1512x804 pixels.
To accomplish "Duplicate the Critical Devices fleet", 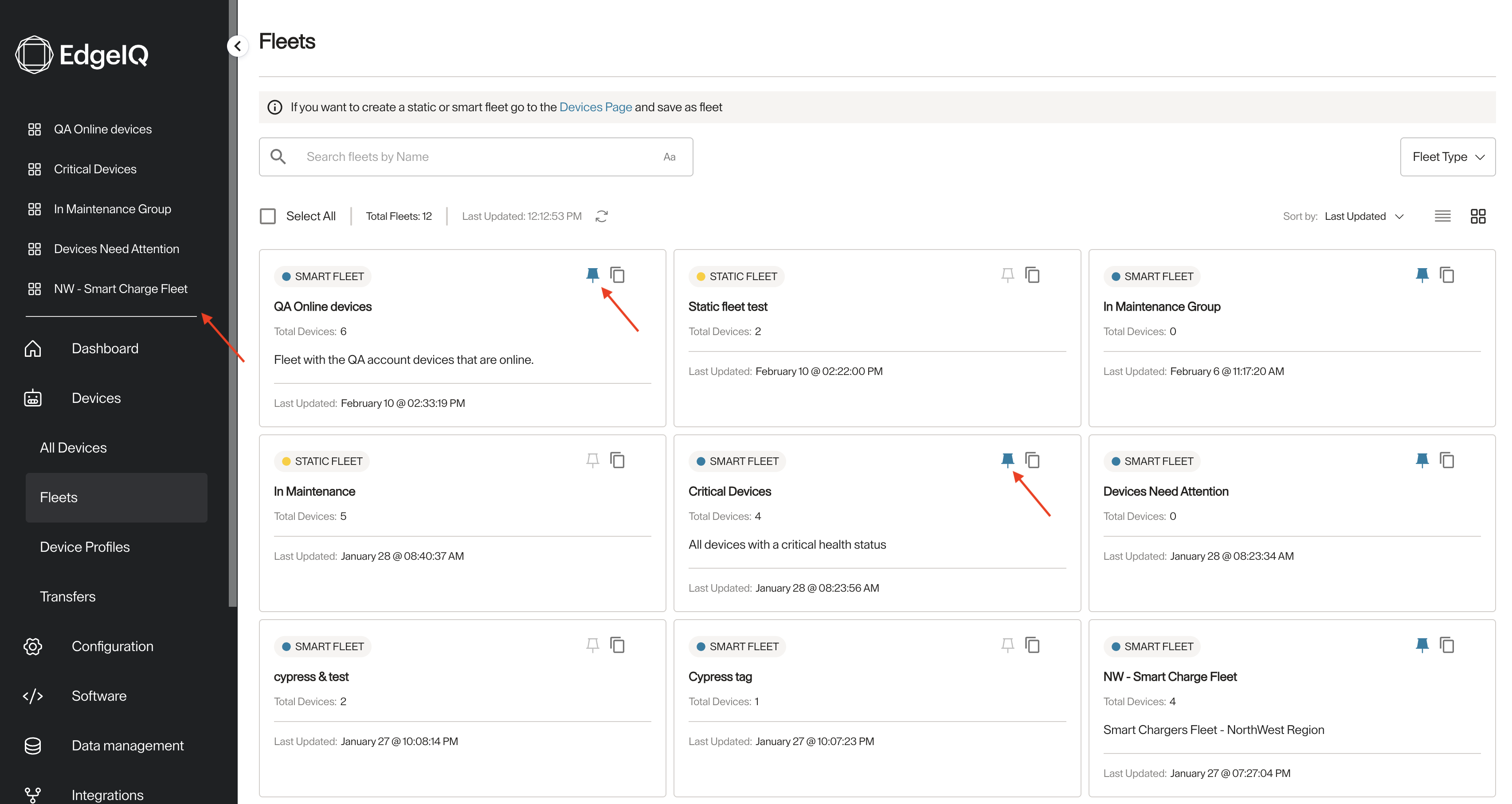I will pyautogui.click(x=1032, y=460).
